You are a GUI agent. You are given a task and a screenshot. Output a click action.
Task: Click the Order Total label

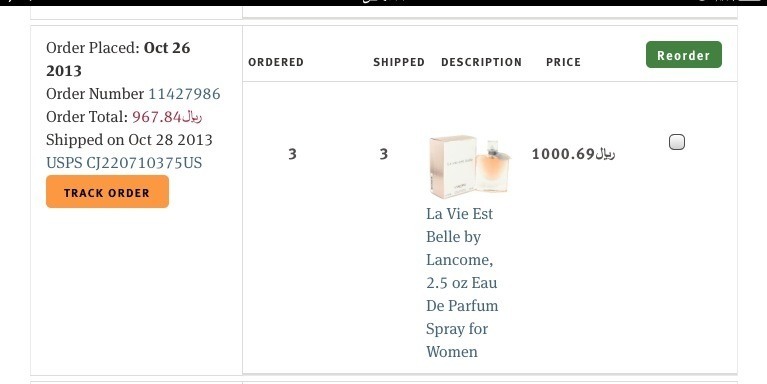coord(87,117)
